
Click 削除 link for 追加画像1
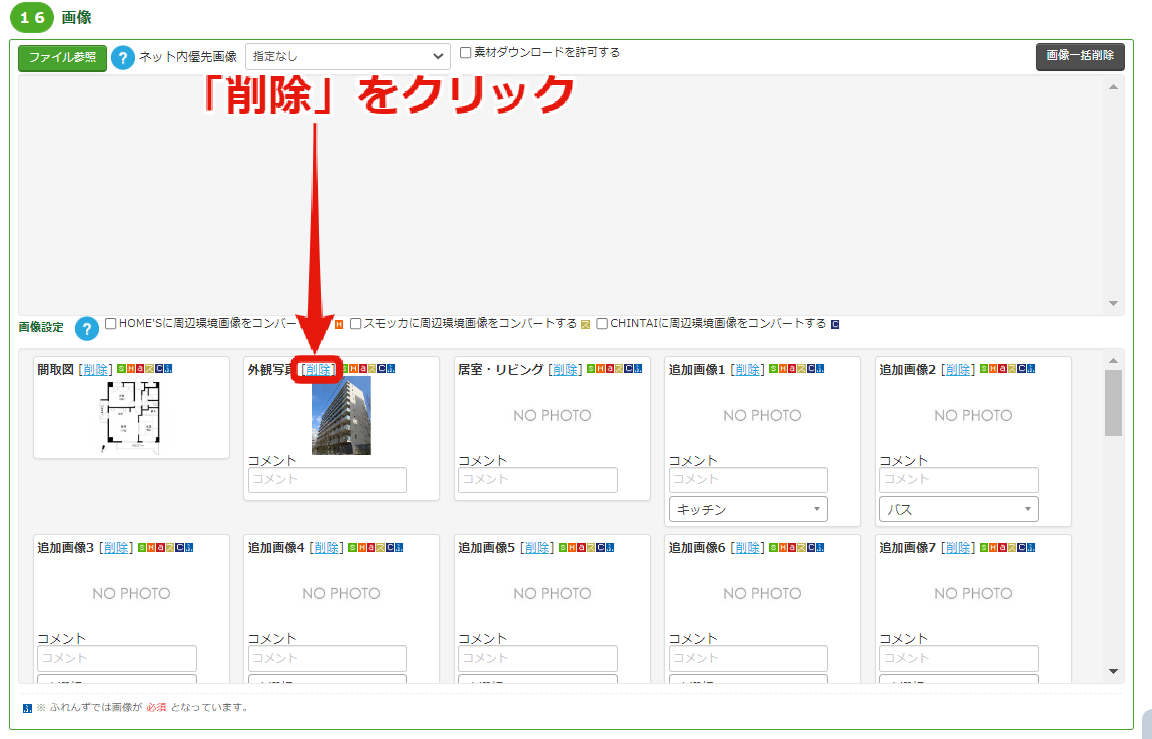click(x=748, y=370)
